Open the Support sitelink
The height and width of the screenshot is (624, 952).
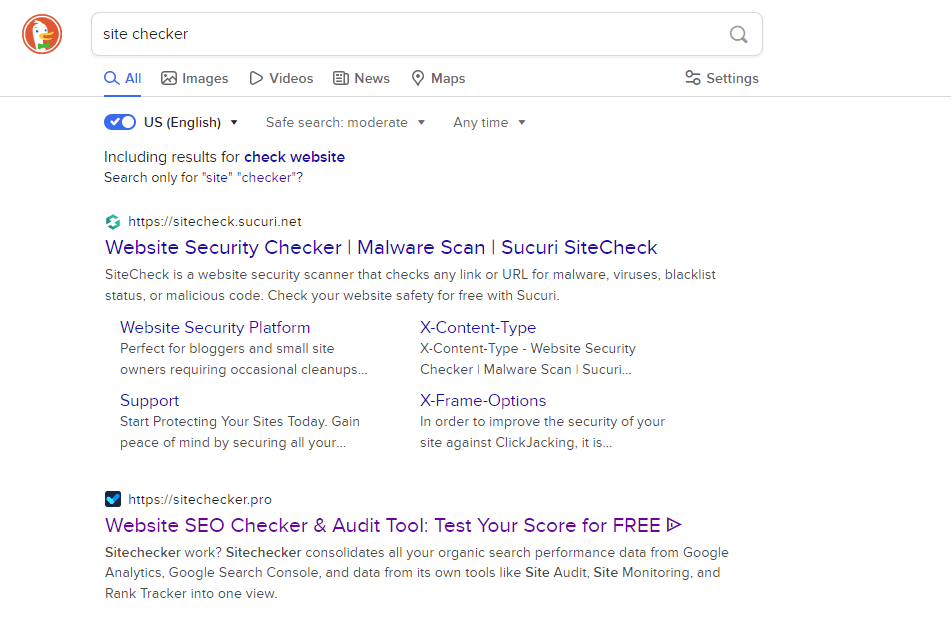[x=149, y=401]
